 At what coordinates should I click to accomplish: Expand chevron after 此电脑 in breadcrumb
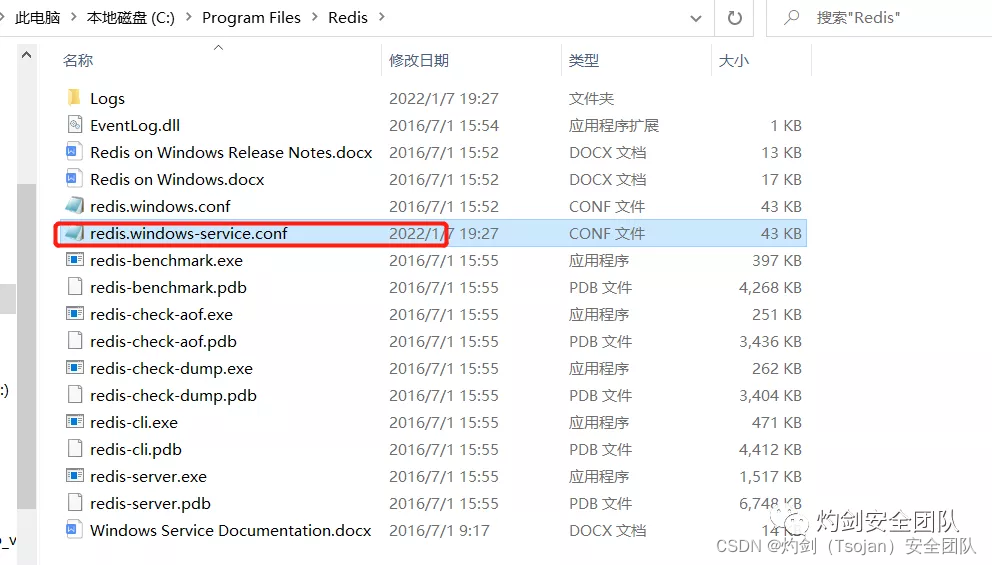73,17
